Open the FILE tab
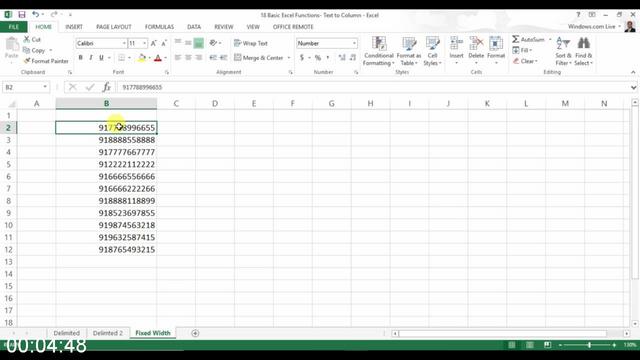The height and width of the screenshot is (360, 640). tap(13, 27)
